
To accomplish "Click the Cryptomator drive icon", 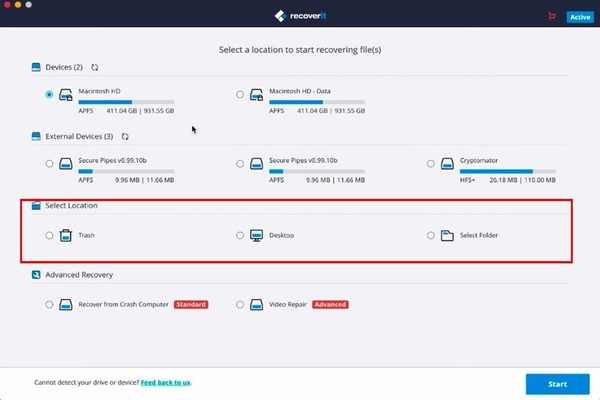I will (447, 164).
